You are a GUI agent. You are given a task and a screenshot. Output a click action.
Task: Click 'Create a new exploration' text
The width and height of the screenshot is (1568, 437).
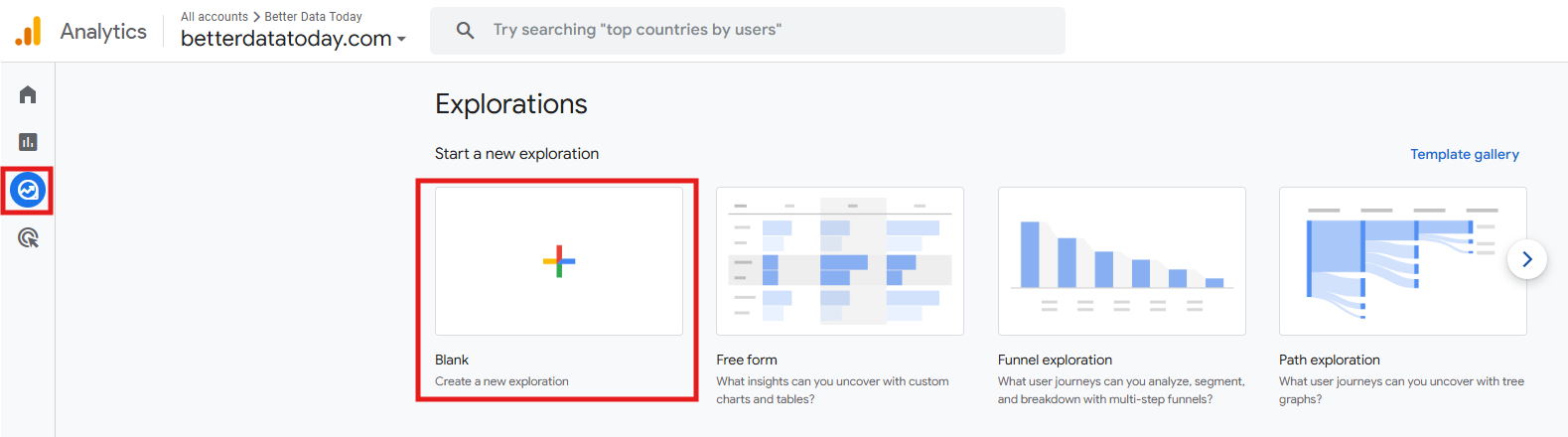pos(501,381)
